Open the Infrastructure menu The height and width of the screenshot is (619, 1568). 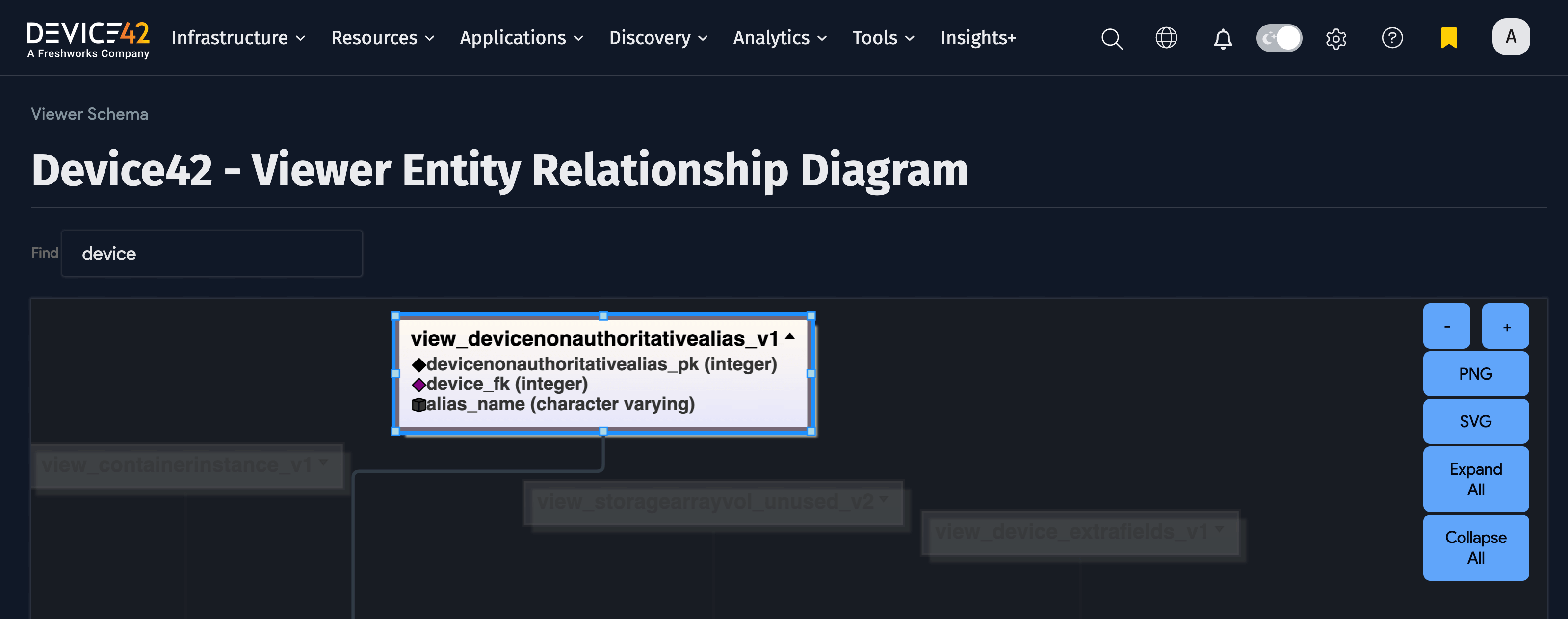click(238, 38)
